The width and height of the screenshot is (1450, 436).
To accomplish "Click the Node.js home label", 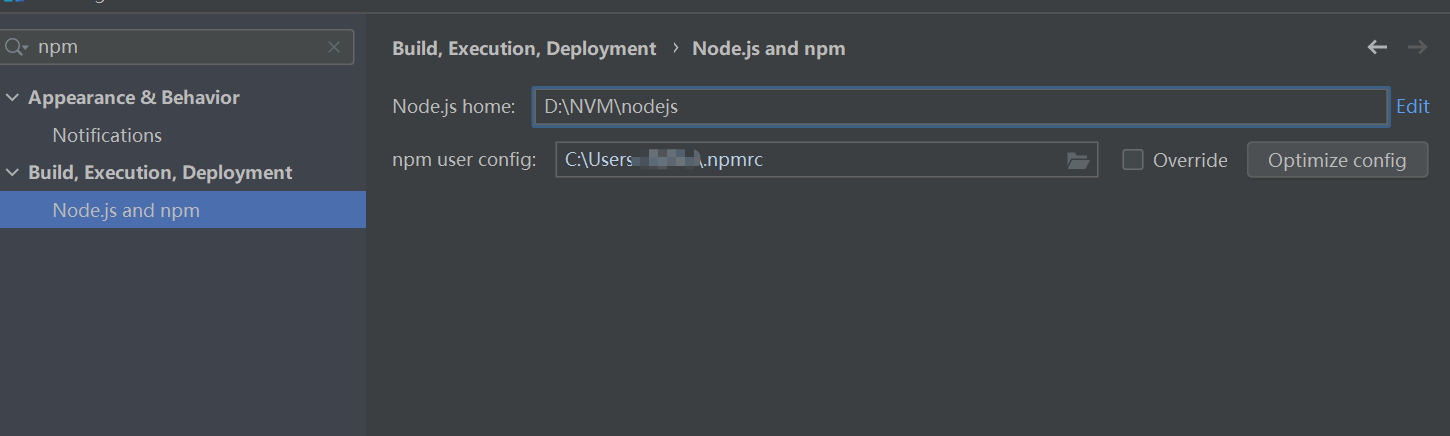I will tap(453, 106).
